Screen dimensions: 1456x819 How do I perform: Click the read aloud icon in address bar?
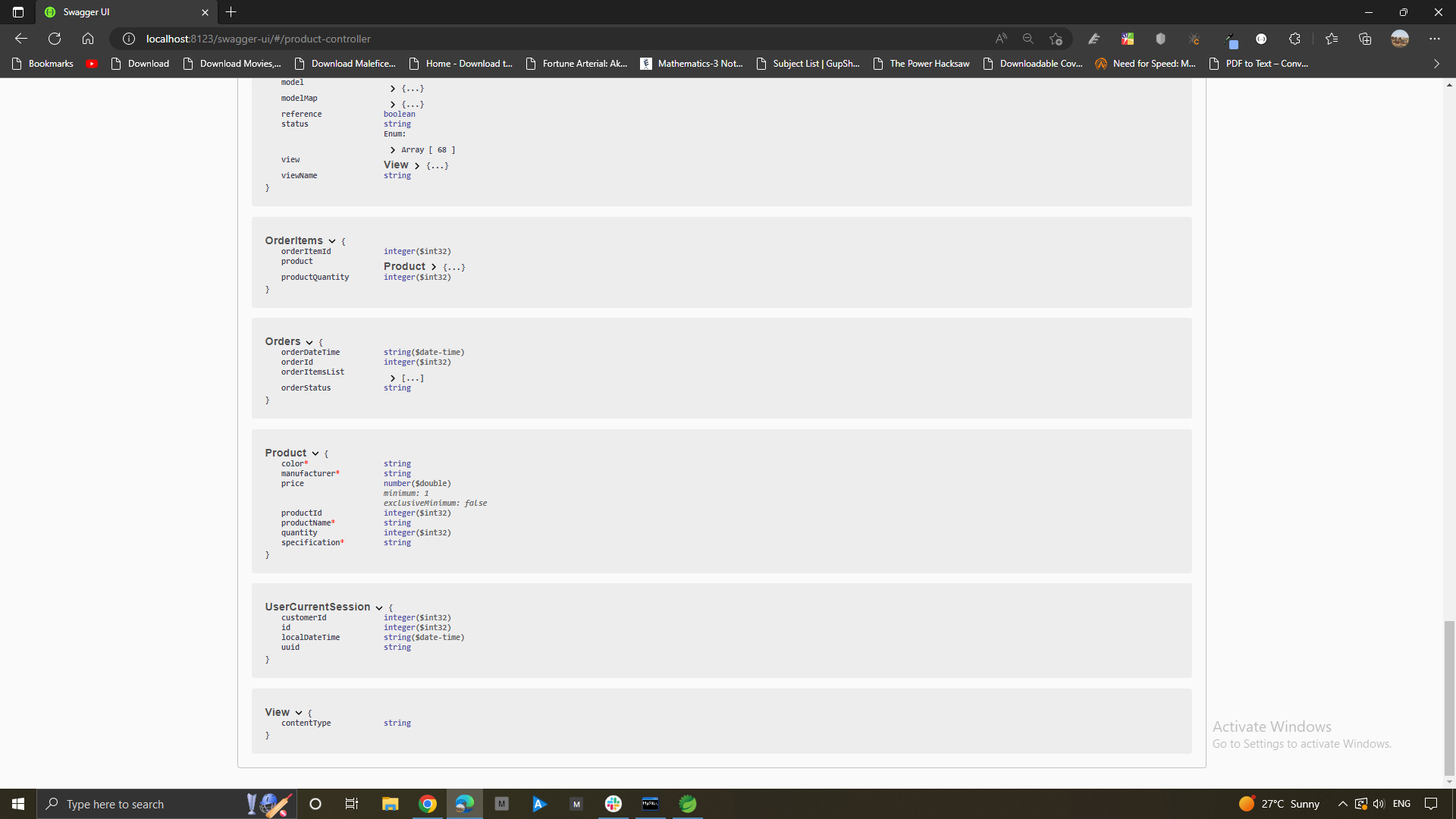[x=1001, y=39]
